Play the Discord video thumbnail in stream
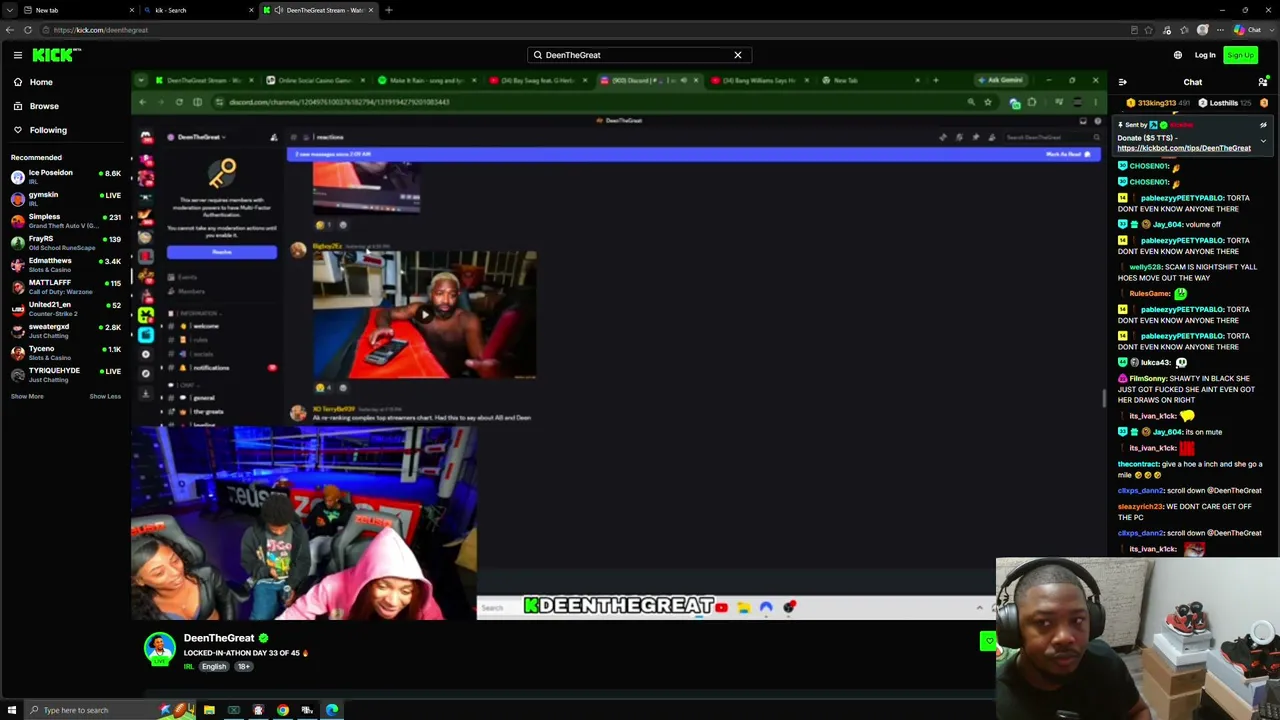The image size is (1280, 720). [425, 315]
